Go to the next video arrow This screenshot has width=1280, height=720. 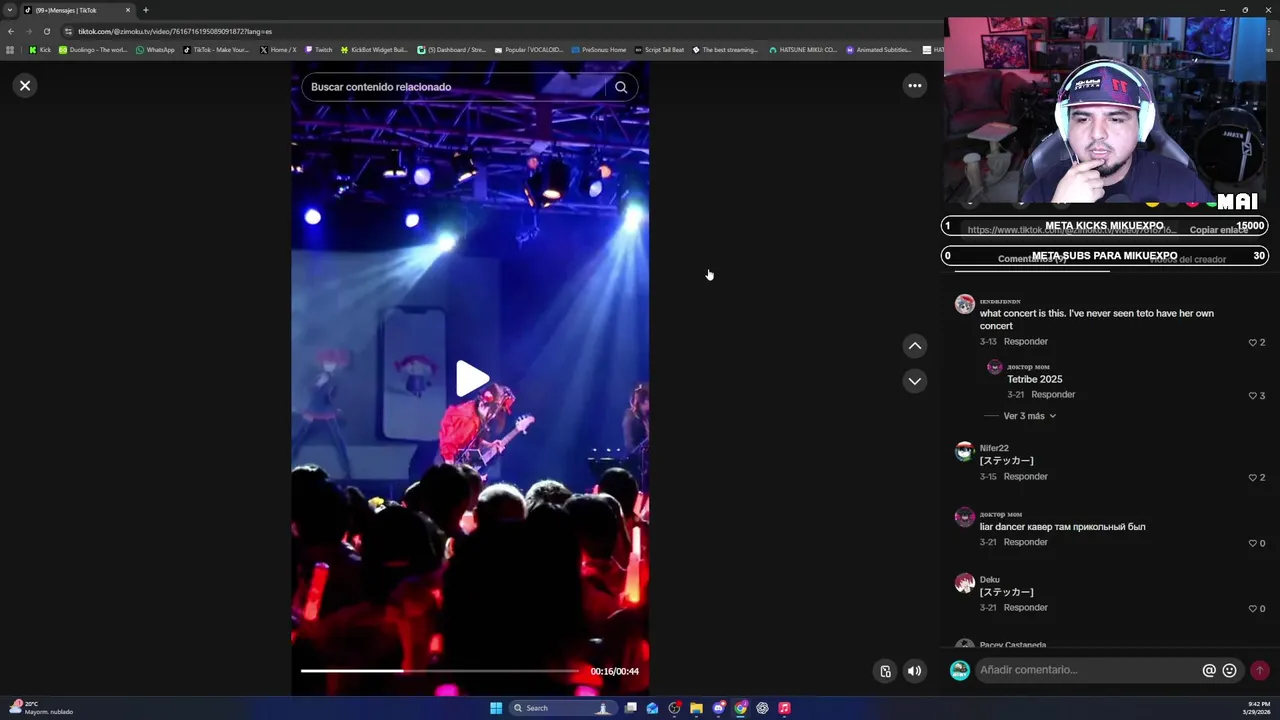coord(914,381)
